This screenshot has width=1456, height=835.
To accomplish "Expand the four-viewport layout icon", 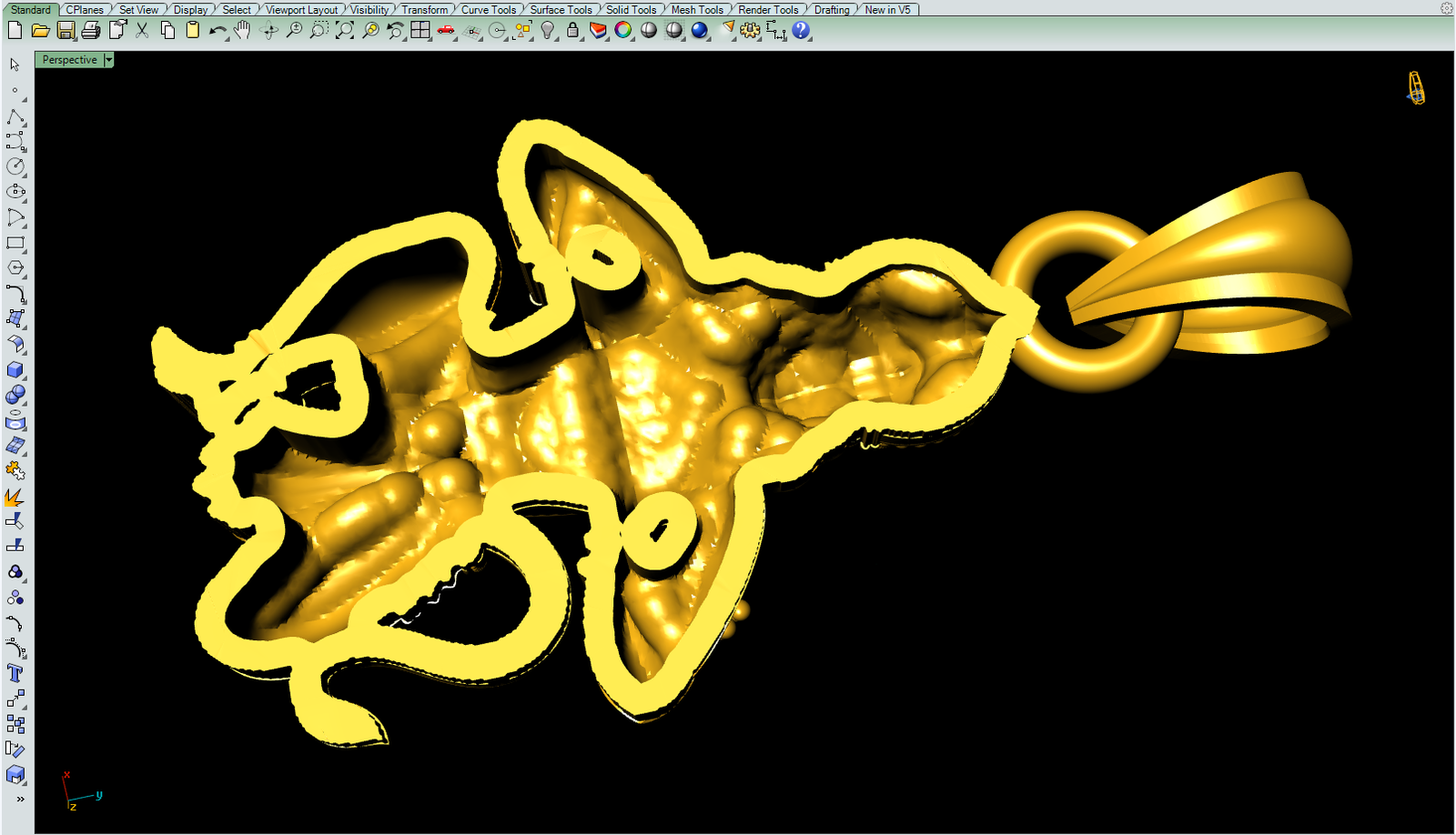I will tap(420, 30).
